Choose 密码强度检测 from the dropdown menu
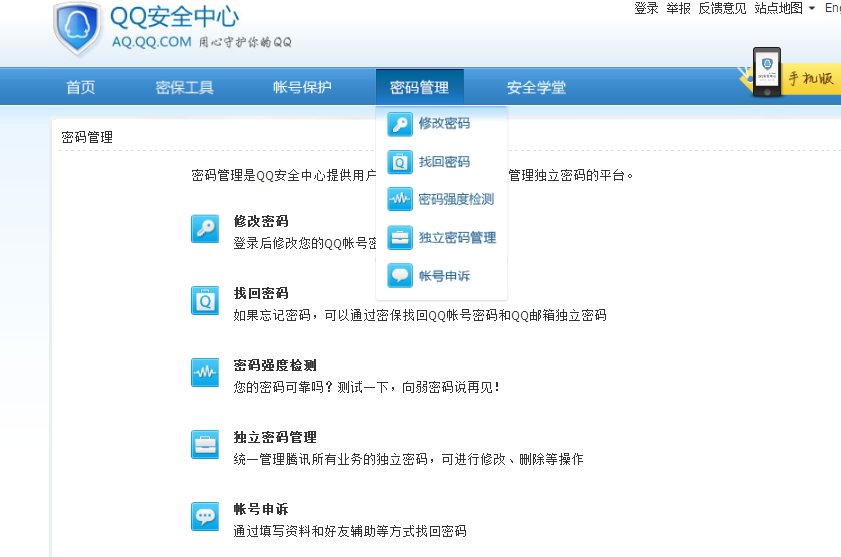 (x=456, y=200)
